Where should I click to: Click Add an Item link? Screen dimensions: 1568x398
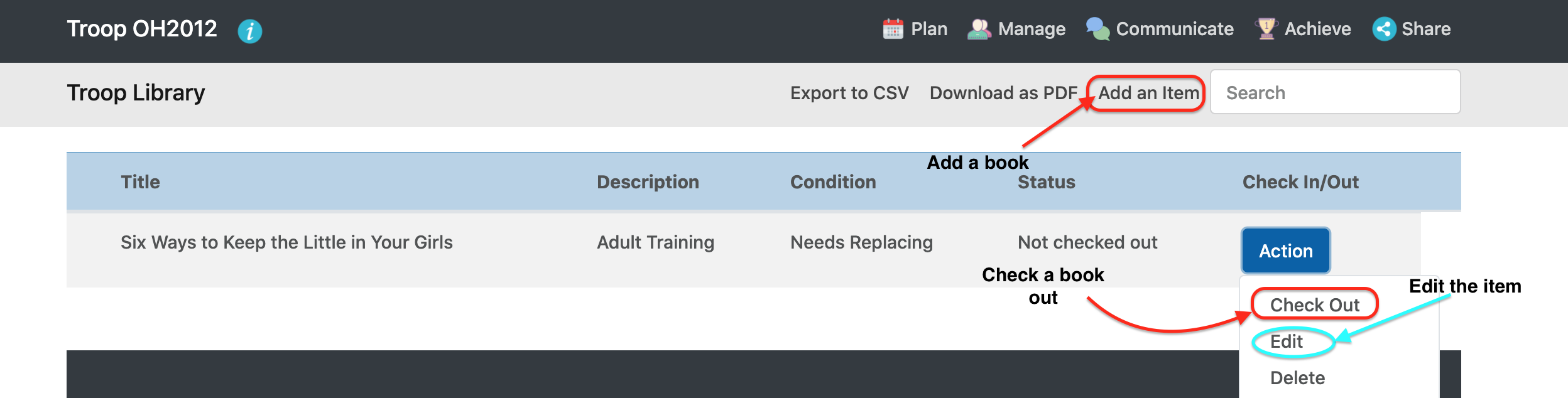tap(1148, 93)
